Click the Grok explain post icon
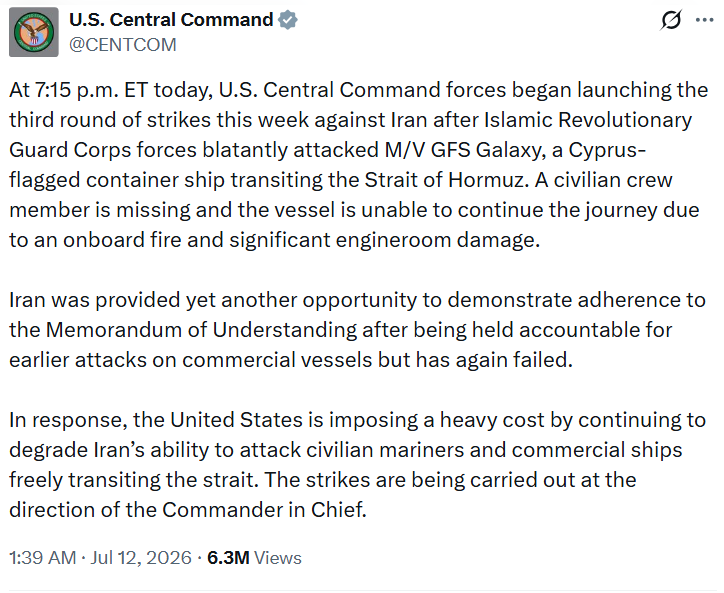The image size is (724, 593). pos(671,20)
